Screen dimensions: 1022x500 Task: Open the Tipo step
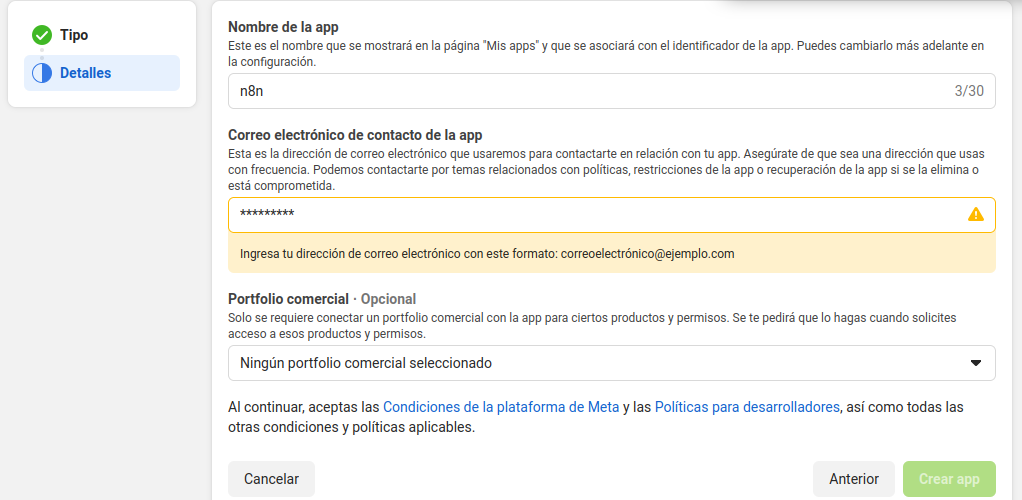pyautogui.click(x=74, y=35)
